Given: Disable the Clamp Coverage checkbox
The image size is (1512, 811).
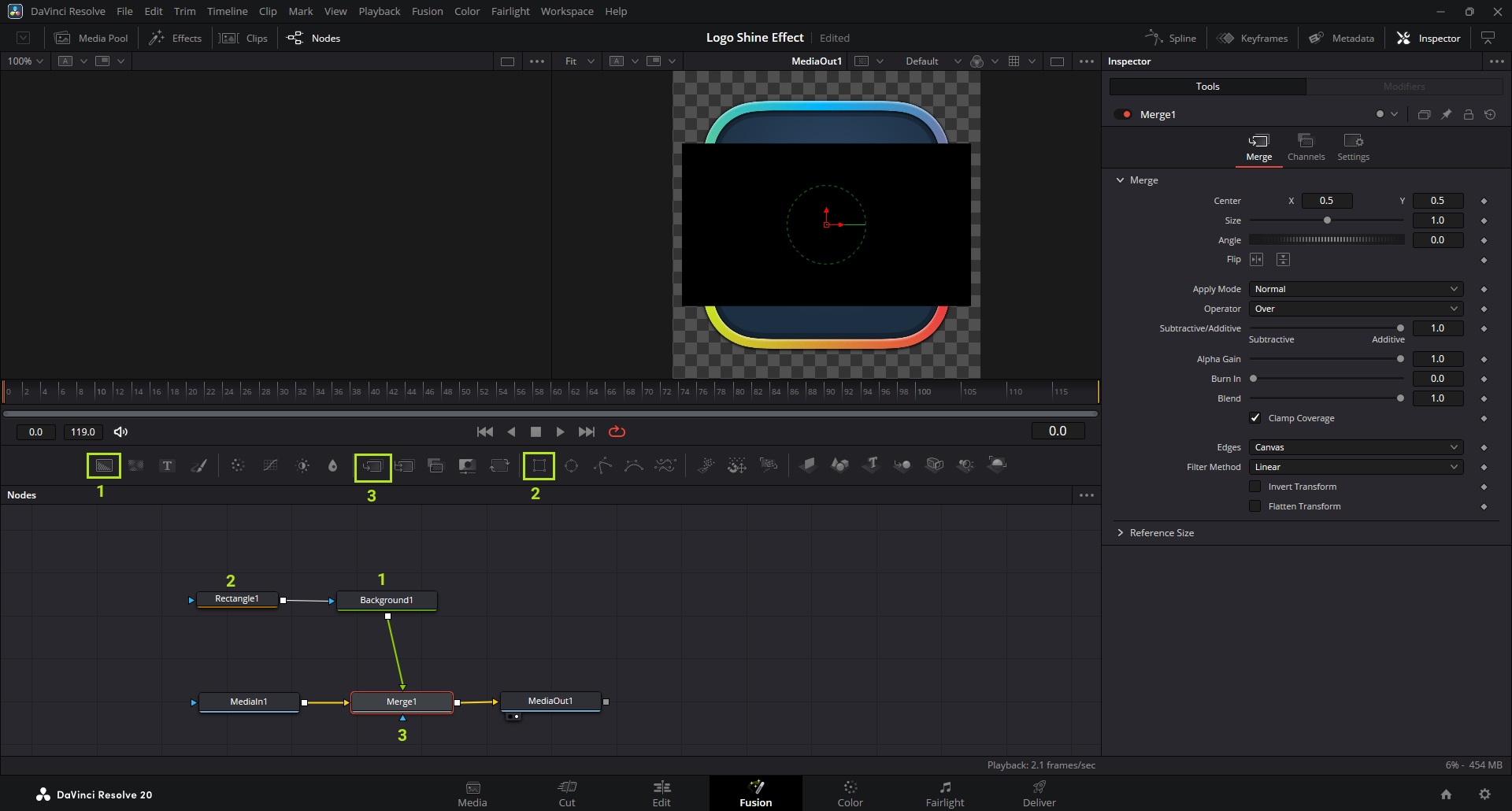Looking at the screenshot, I should pyautogui.click(x=1255, y=418).
